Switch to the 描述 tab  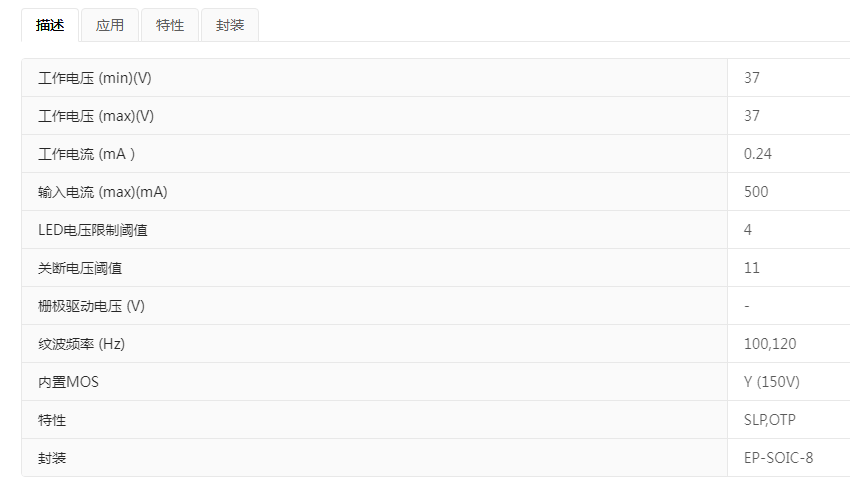(50, 25)
